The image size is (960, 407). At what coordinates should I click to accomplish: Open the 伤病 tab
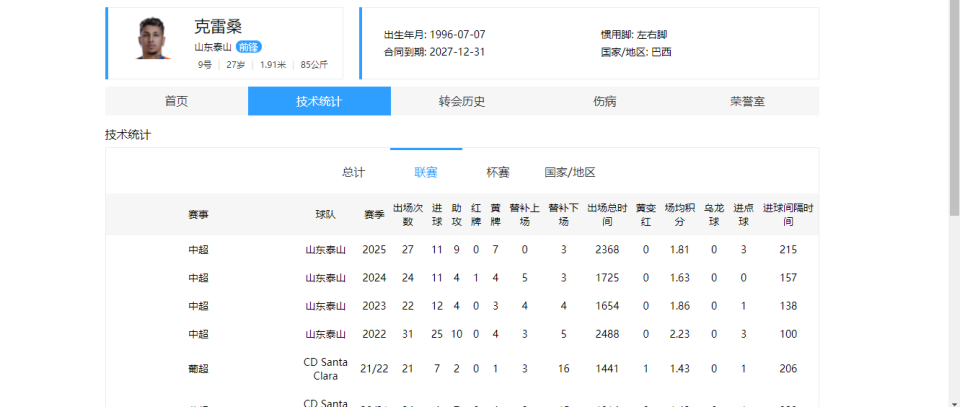(x=604, y=101)
